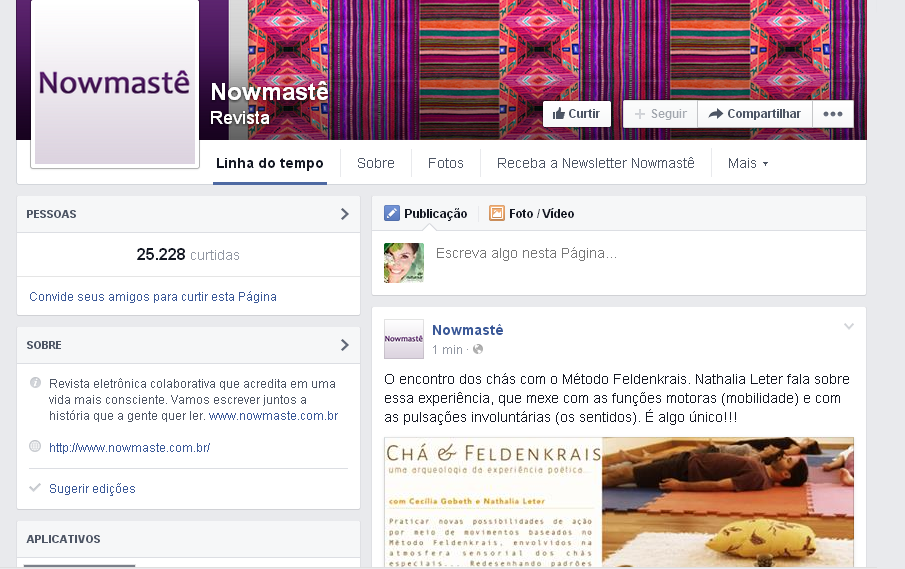
Task: Click the Curtir thumbs-up button
Action: click(x=576, y=114)
